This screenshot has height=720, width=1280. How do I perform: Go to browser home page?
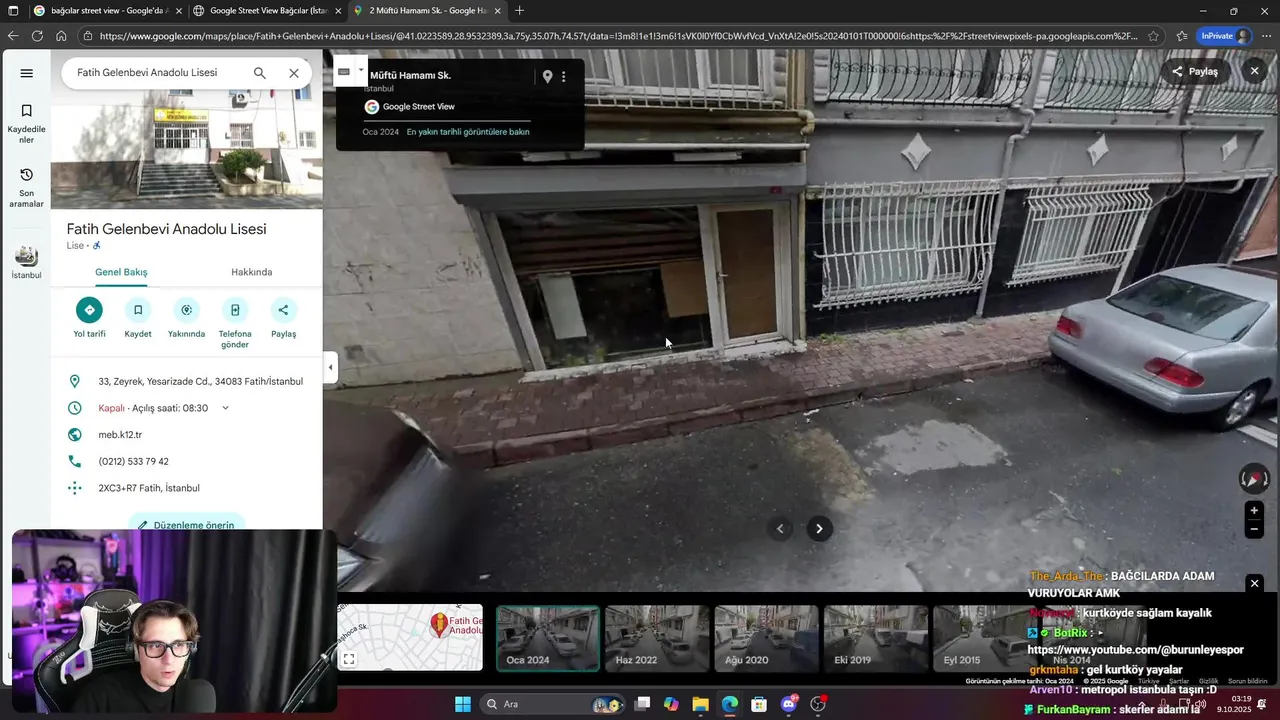(x=61, y=36)
